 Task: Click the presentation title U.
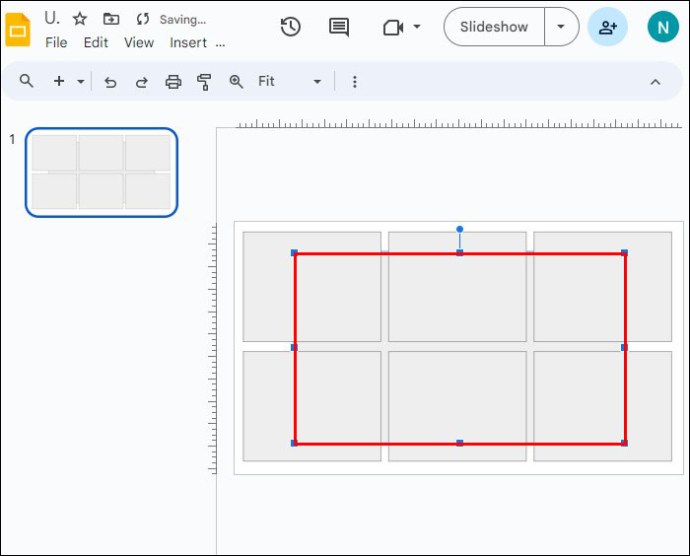pos(51,18)
